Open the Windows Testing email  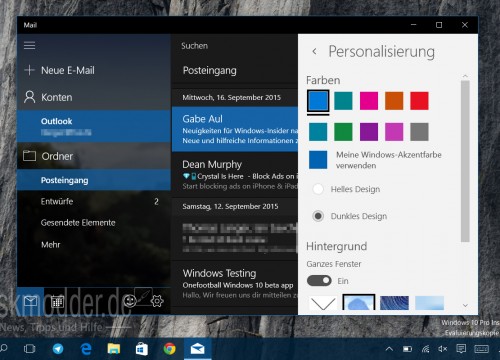point(235,284)
